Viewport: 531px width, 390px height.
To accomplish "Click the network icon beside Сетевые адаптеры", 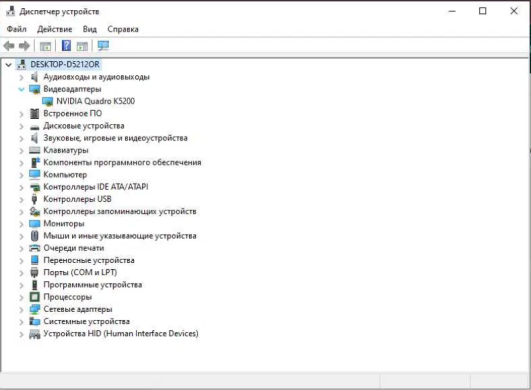I will click(x=35, y=309).
